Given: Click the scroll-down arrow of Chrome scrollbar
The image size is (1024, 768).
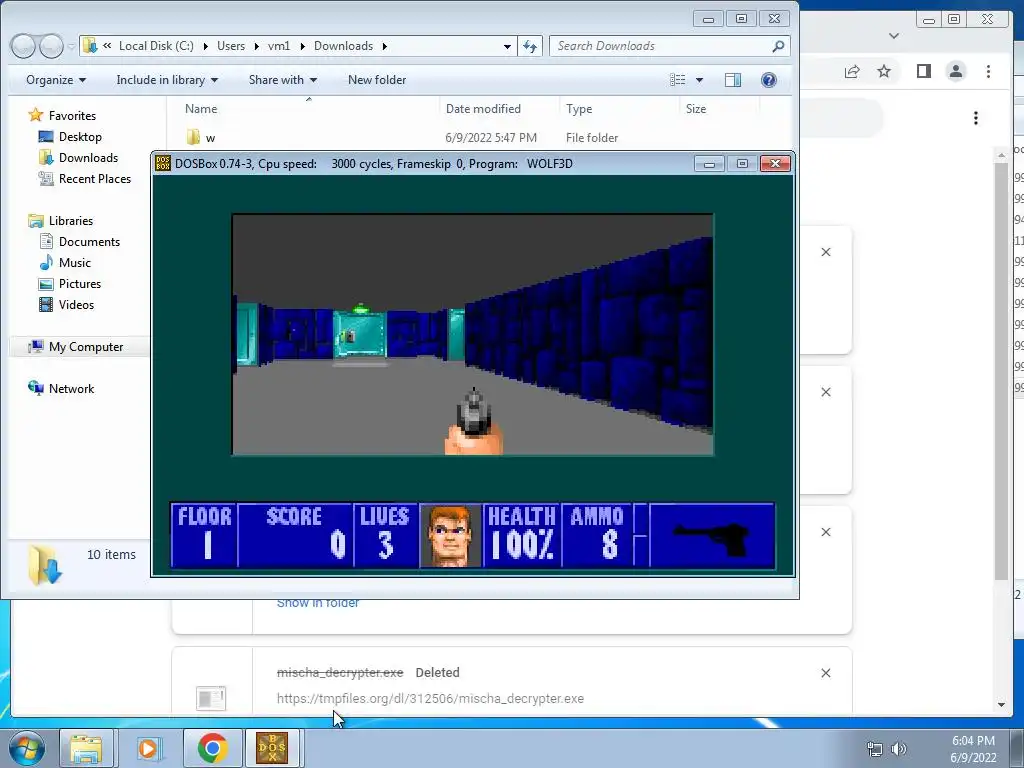Looking at the screenshot, I should click(x=1001, y=705).
